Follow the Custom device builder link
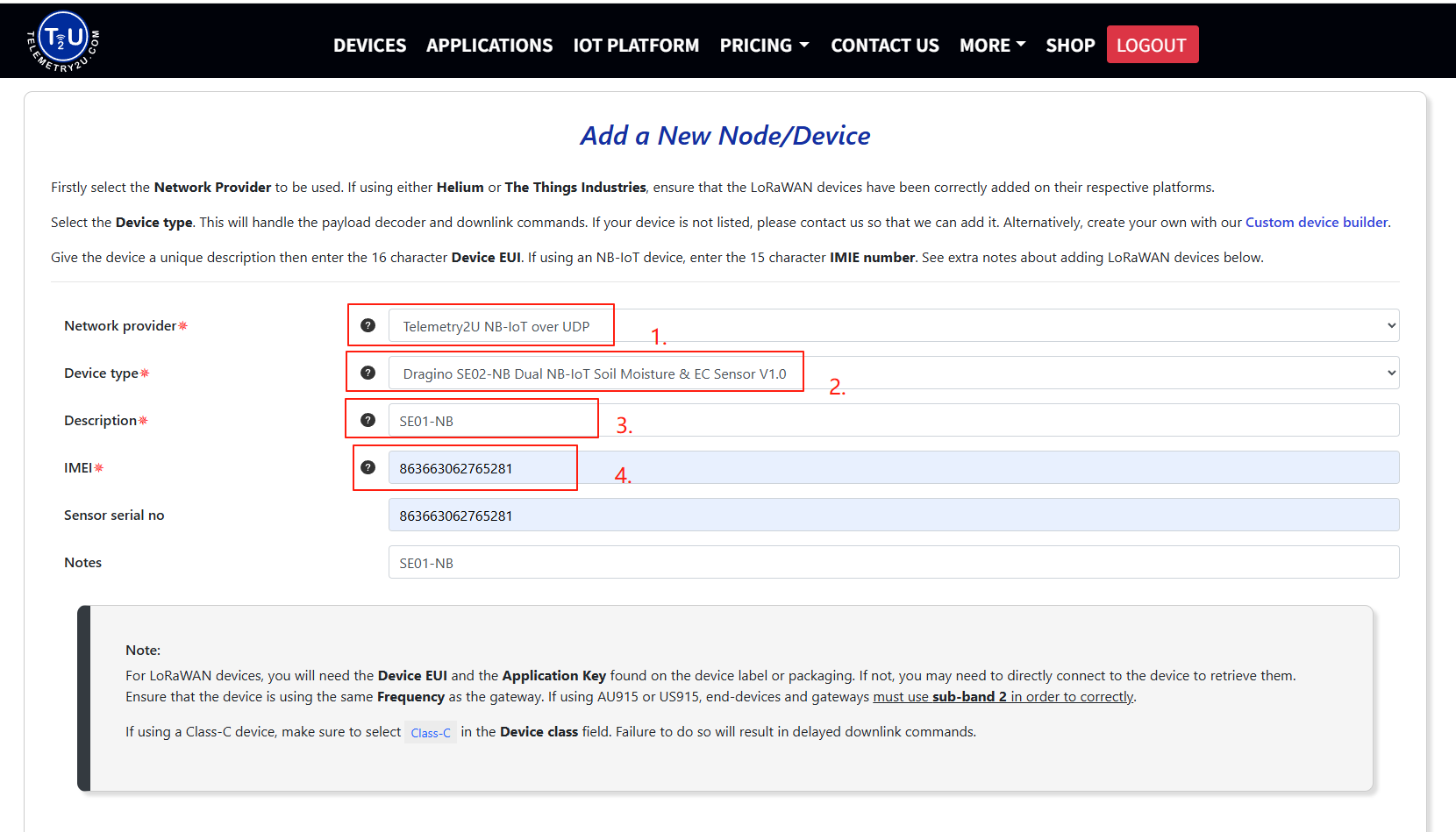 point(1317,222)
